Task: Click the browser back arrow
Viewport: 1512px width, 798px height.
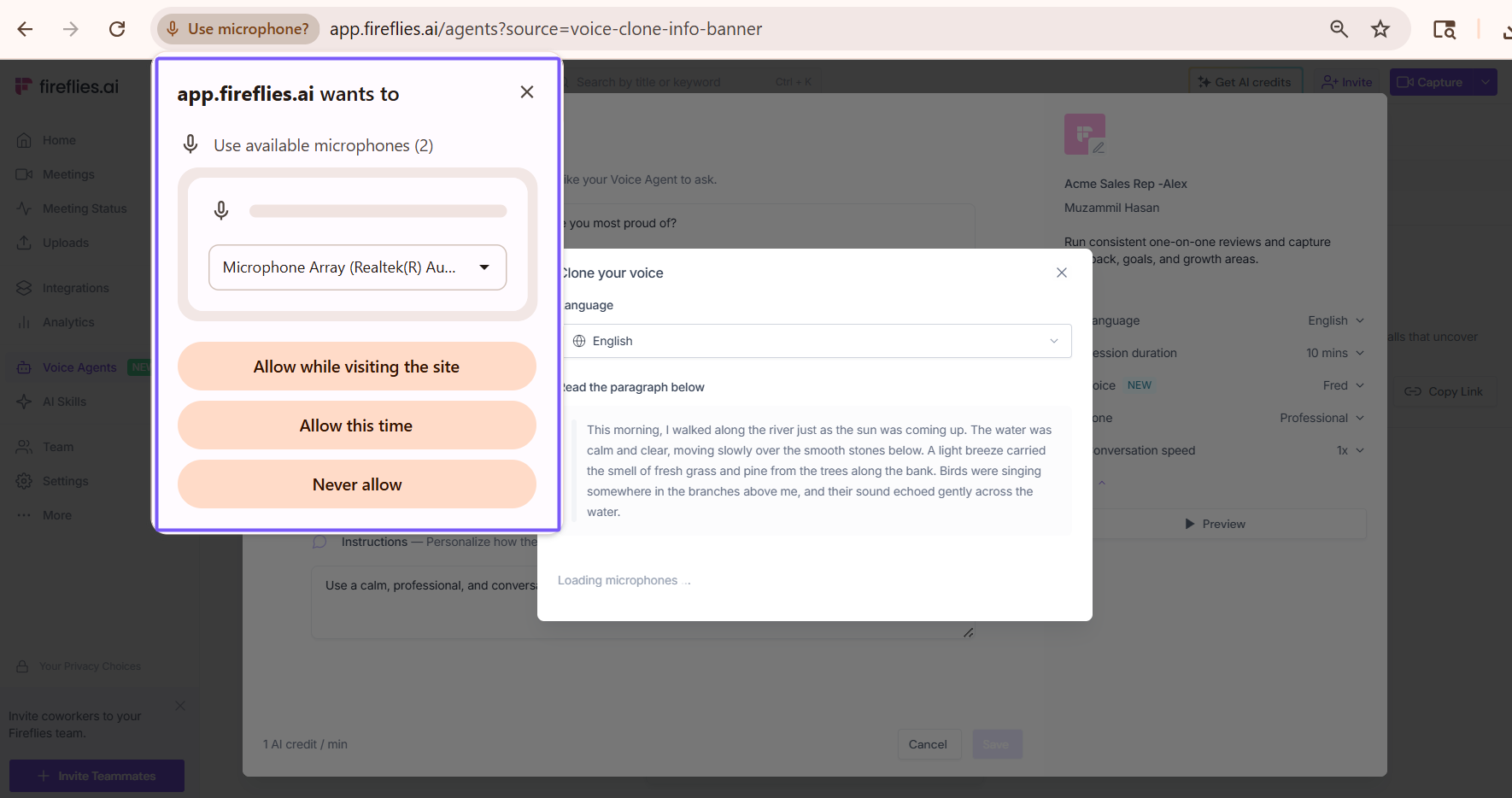Action: pyautogui.click(x=25, y=29)
